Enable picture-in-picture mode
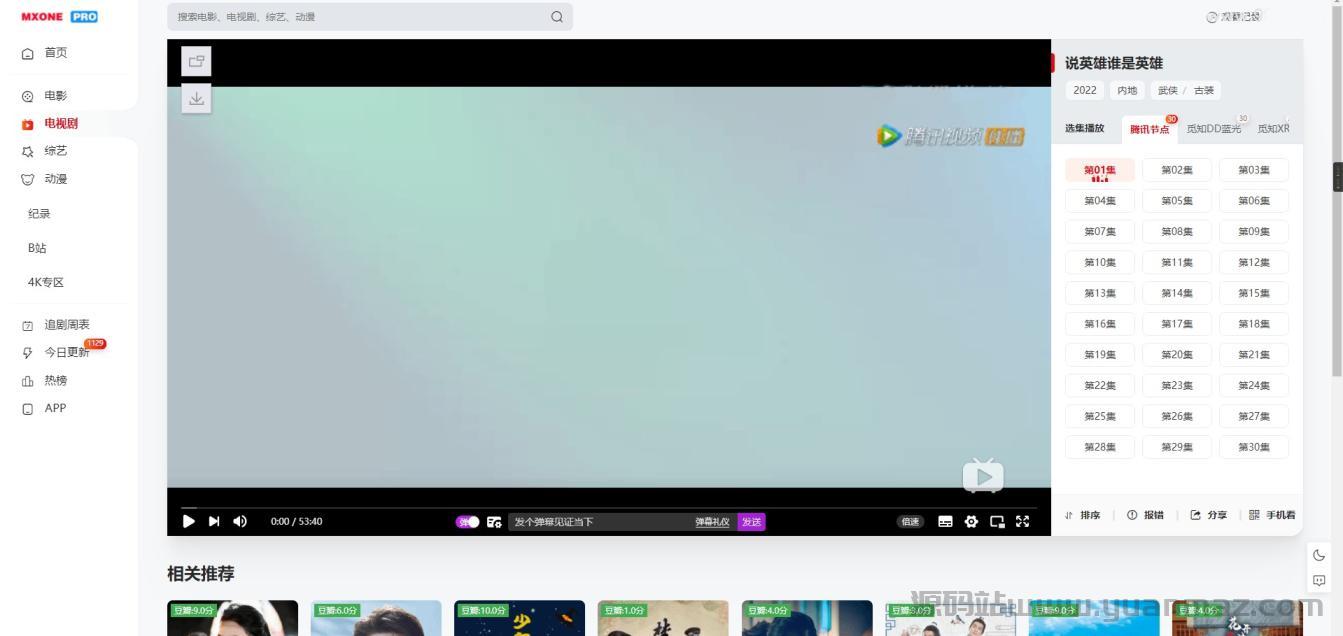 [996, 521]
